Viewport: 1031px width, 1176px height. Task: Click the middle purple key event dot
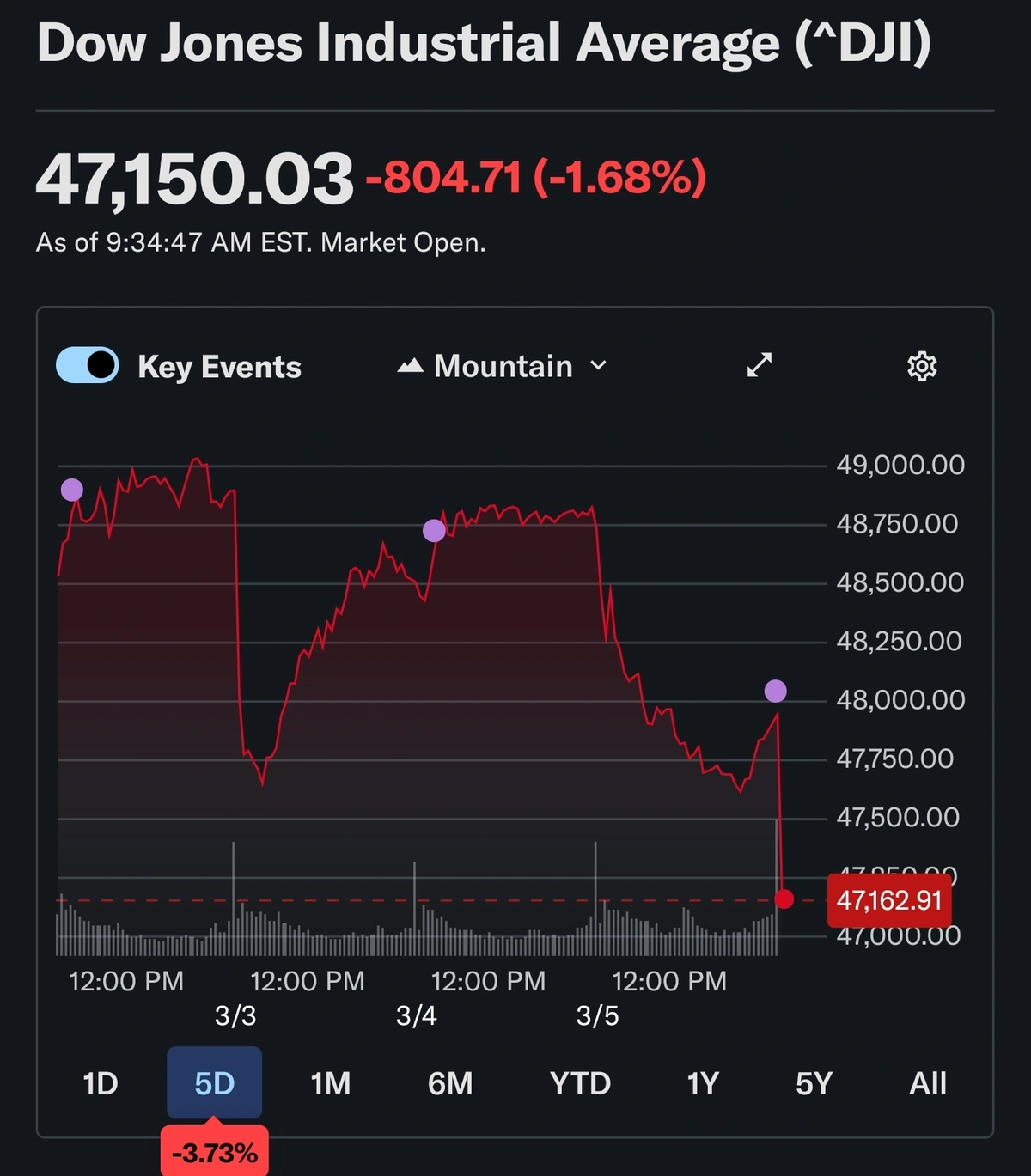click(435, 531)
